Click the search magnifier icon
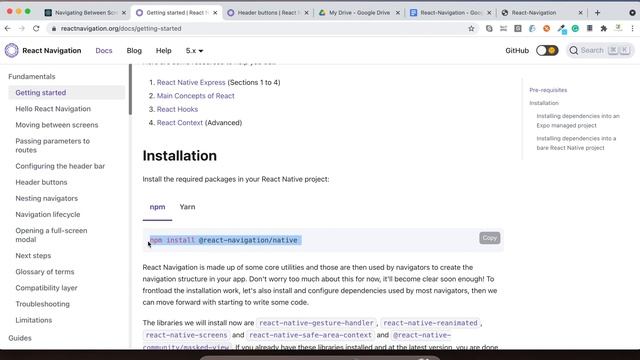 (573, 51)
